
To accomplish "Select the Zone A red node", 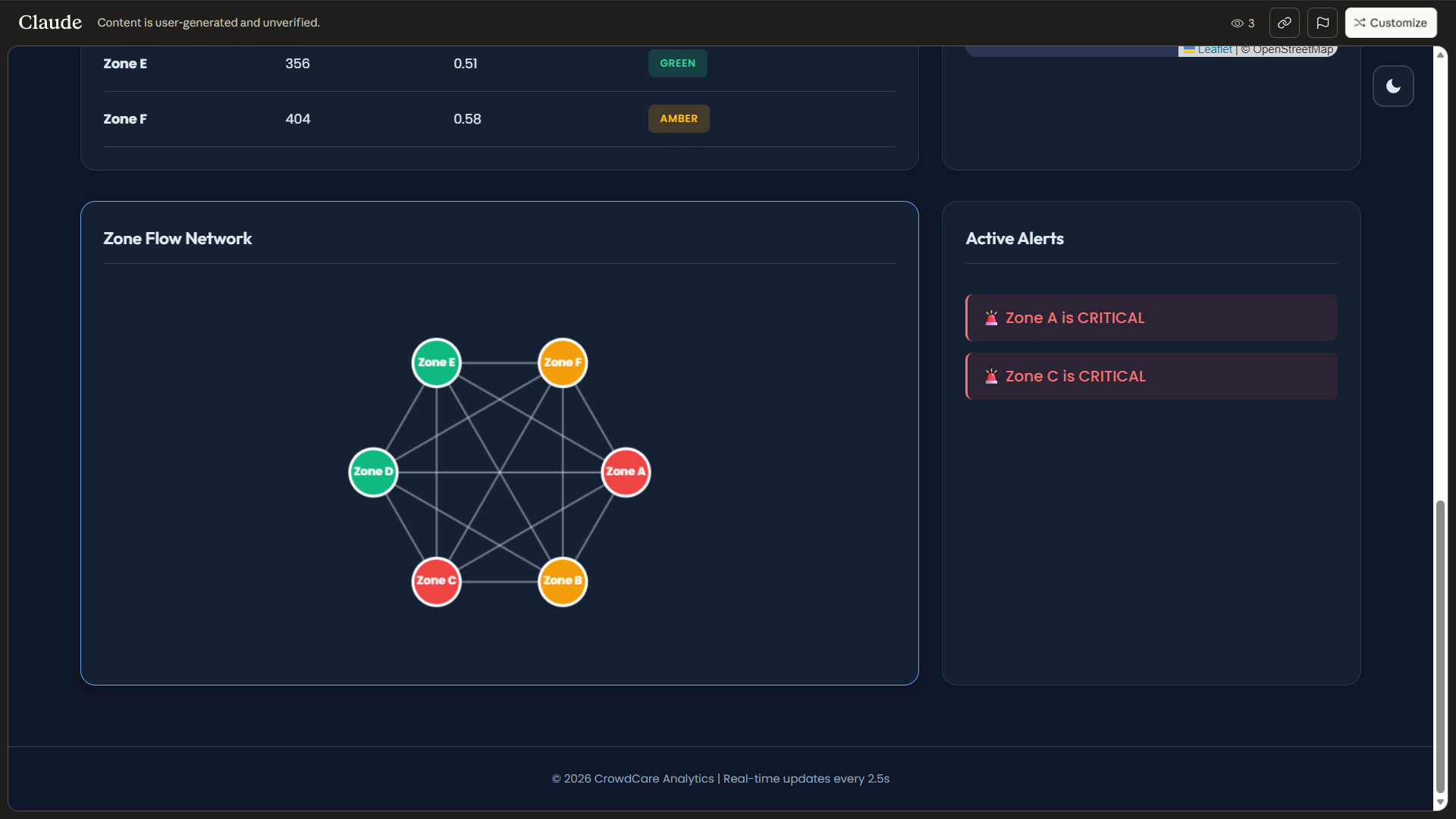I will (626, 472).
